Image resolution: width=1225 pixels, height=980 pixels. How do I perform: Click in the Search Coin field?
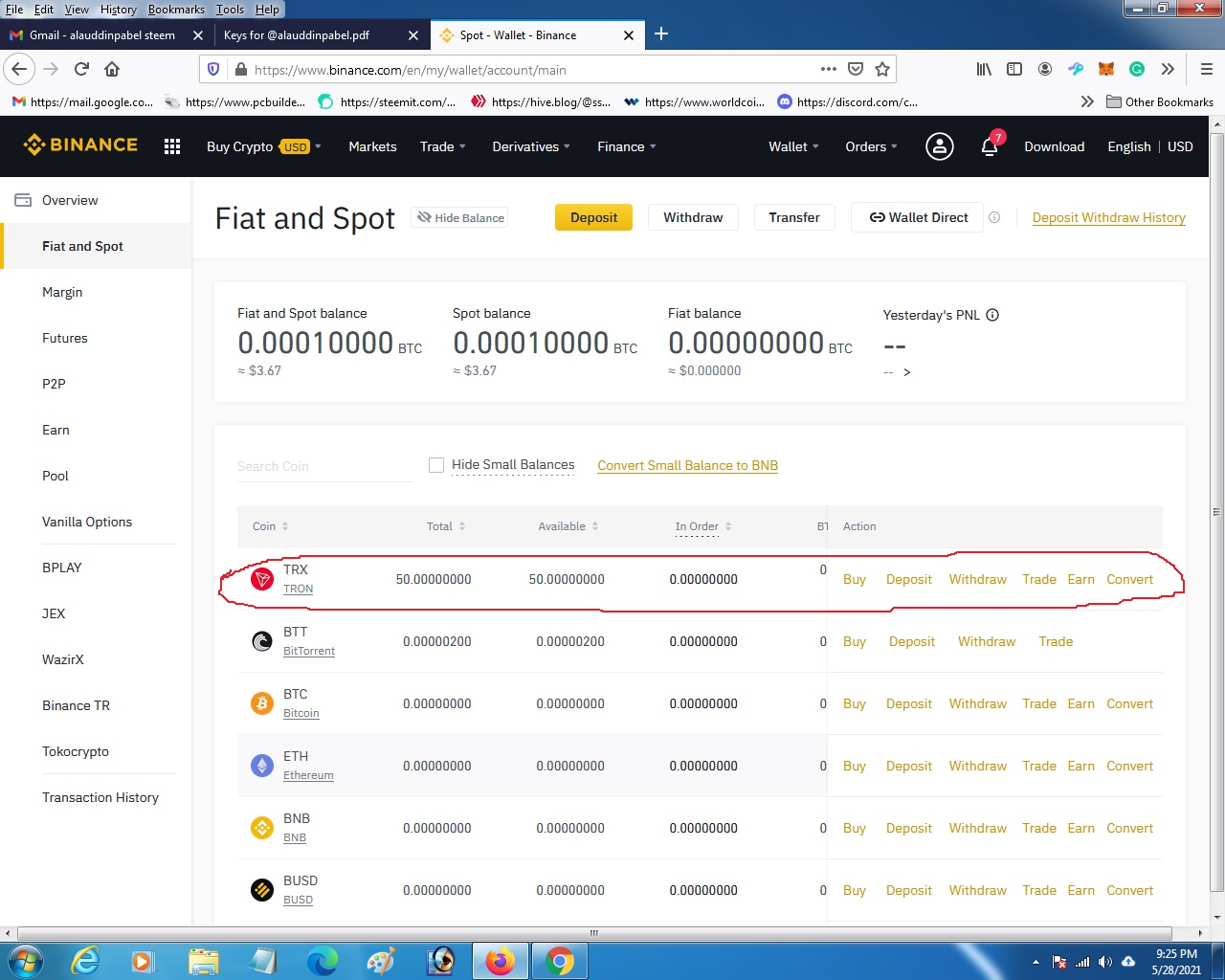(x=325, y=466)
